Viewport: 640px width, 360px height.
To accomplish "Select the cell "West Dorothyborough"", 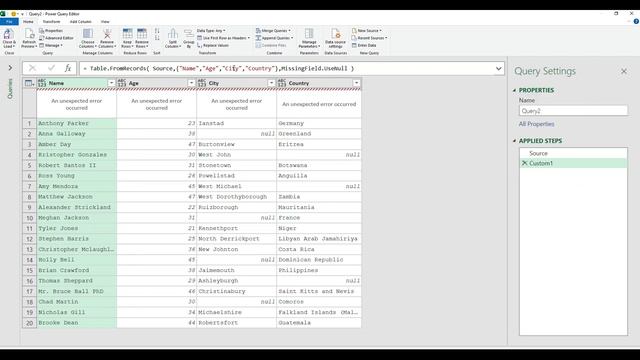I will pyautogui.click(x=236, y=197).
